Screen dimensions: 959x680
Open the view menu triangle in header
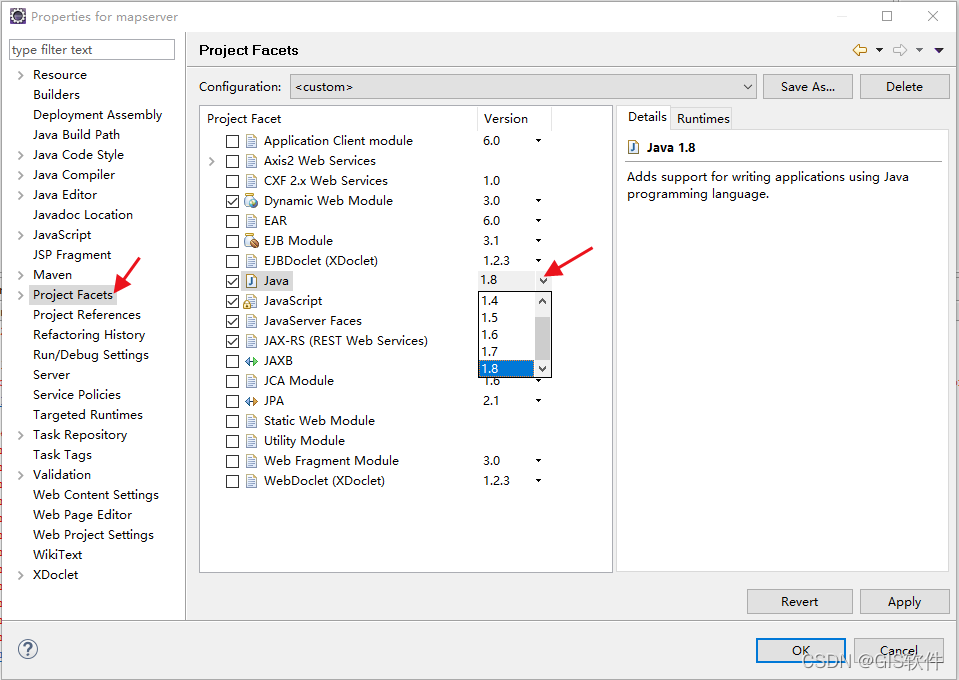coord(939,50)
